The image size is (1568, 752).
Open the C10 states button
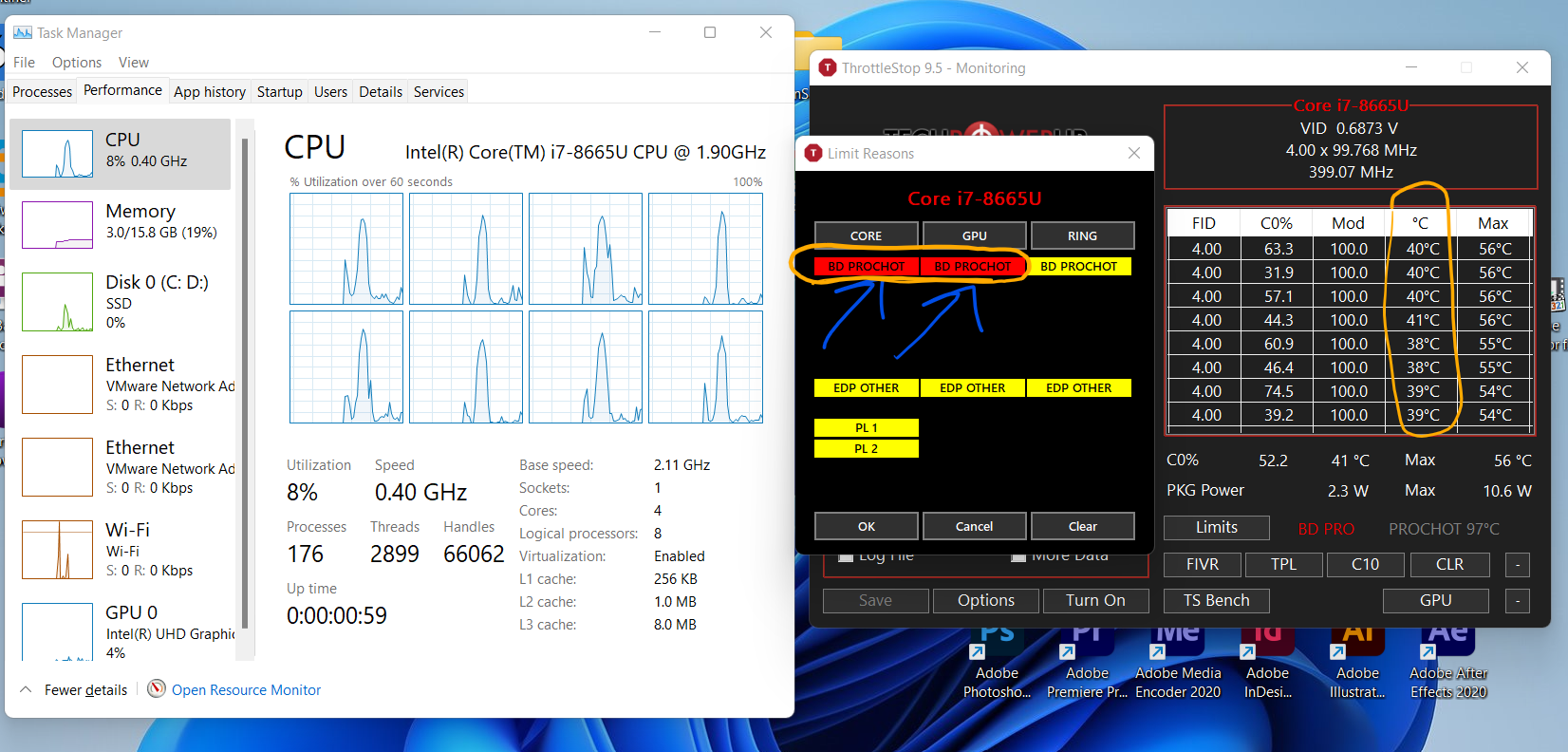coord(1366,564)
